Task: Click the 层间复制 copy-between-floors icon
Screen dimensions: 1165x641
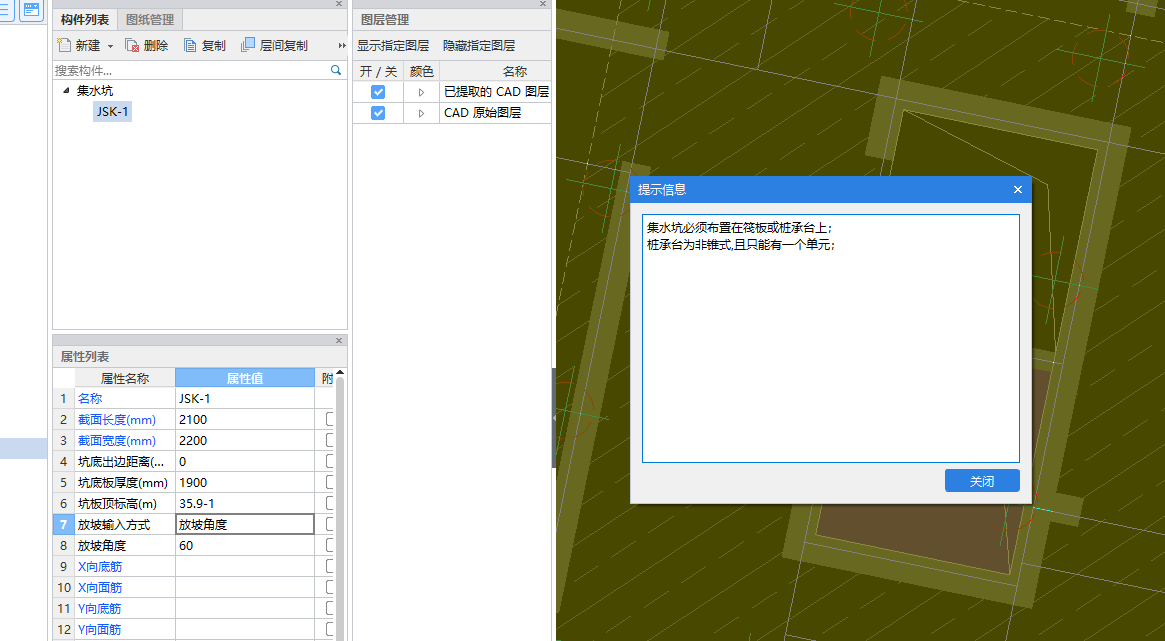Action: pos(247,45)
